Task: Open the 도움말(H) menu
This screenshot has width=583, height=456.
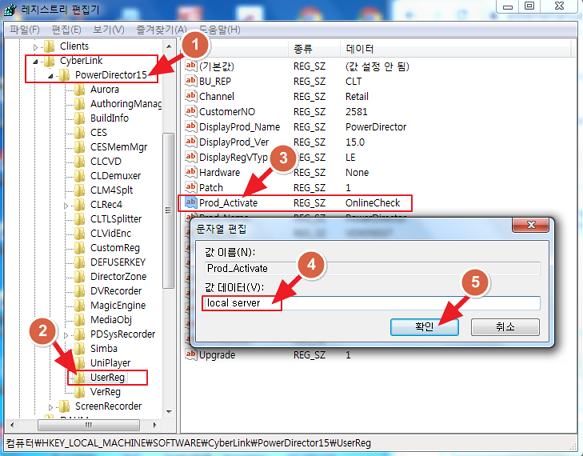Action: pos(220,29)
